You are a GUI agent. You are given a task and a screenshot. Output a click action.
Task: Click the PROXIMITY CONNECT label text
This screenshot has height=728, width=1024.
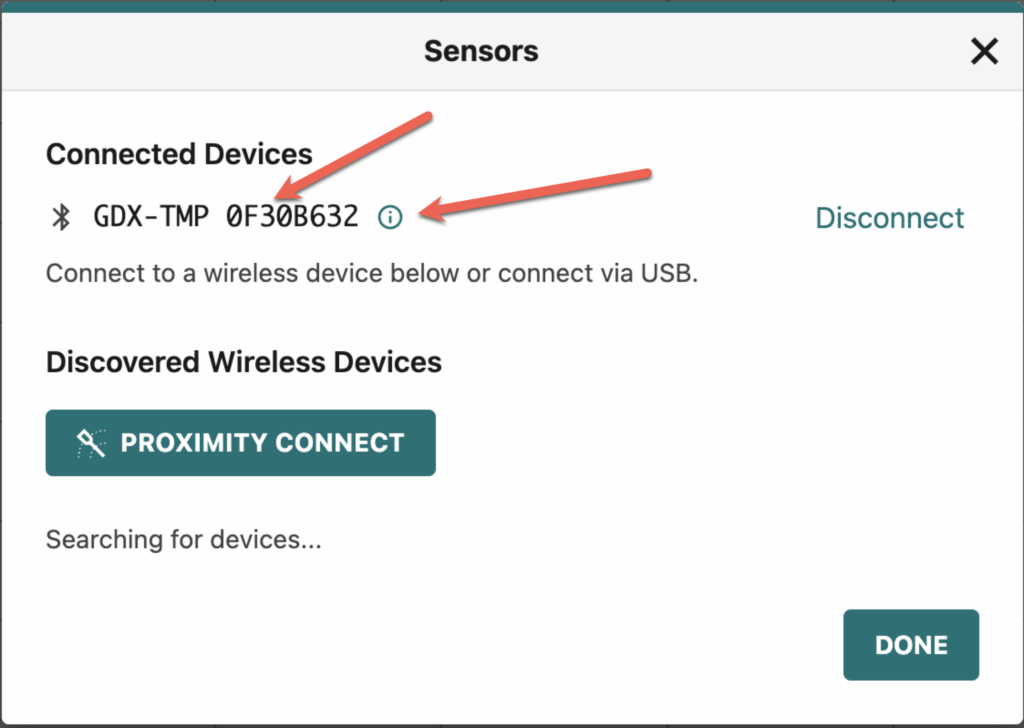(x=263, y=443)
